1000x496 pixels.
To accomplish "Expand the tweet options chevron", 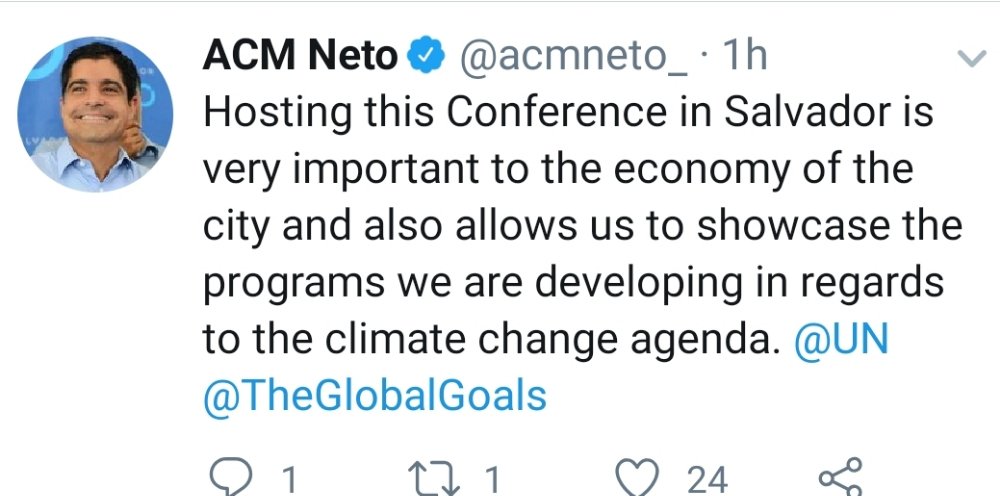I will pos(971,59).
